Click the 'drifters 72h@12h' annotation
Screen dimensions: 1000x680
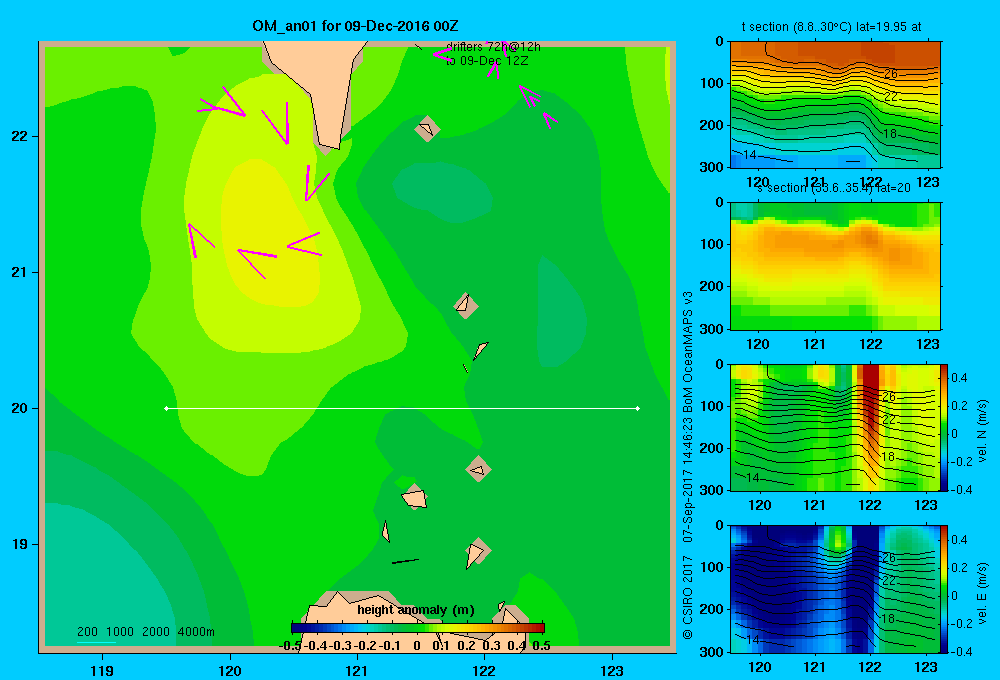click(493, 47)
